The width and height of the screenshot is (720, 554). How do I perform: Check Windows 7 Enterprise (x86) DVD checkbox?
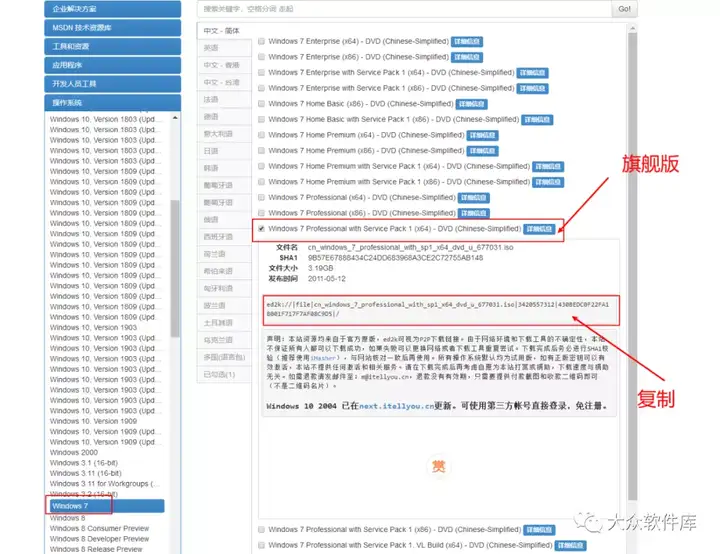coord(261,57)
